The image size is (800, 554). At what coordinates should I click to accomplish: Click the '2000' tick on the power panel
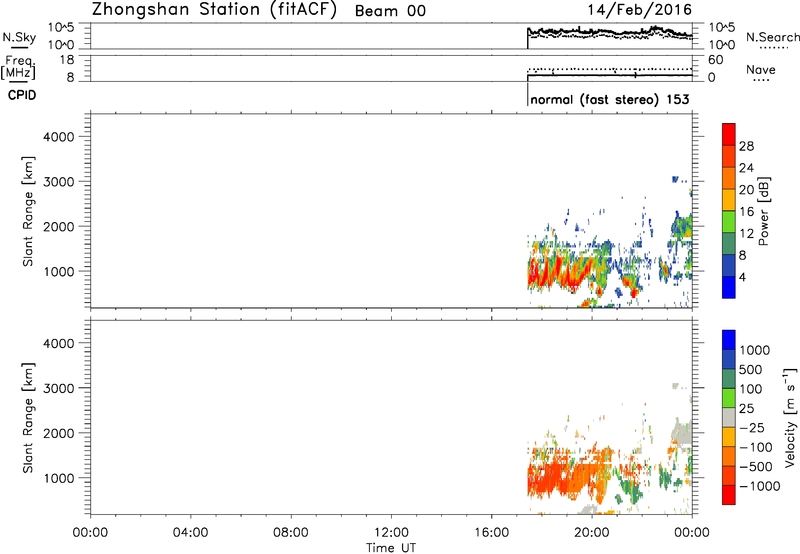point(58,226)
